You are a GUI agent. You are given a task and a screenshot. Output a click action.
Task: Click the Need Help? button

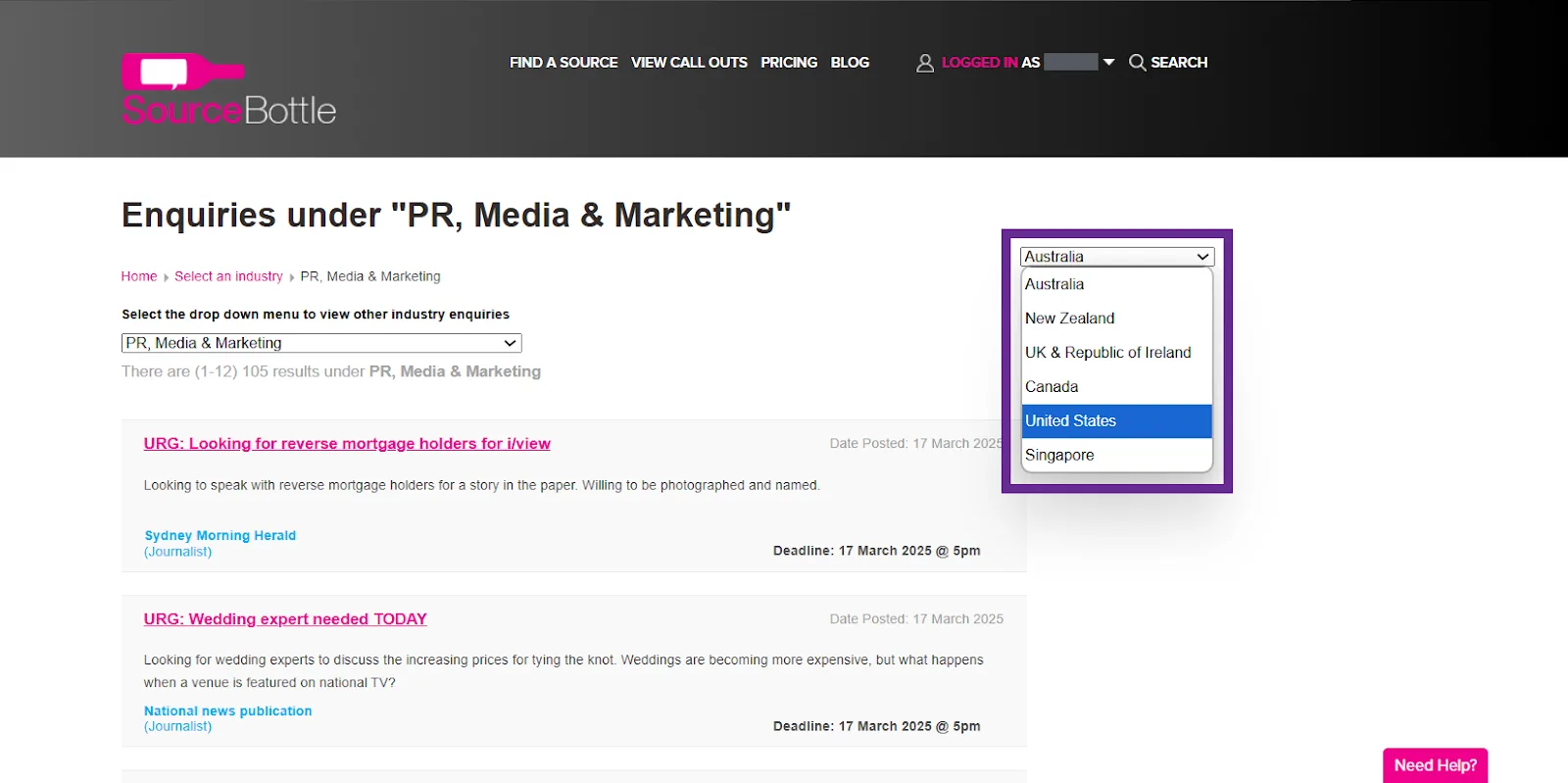[1435, 765]
